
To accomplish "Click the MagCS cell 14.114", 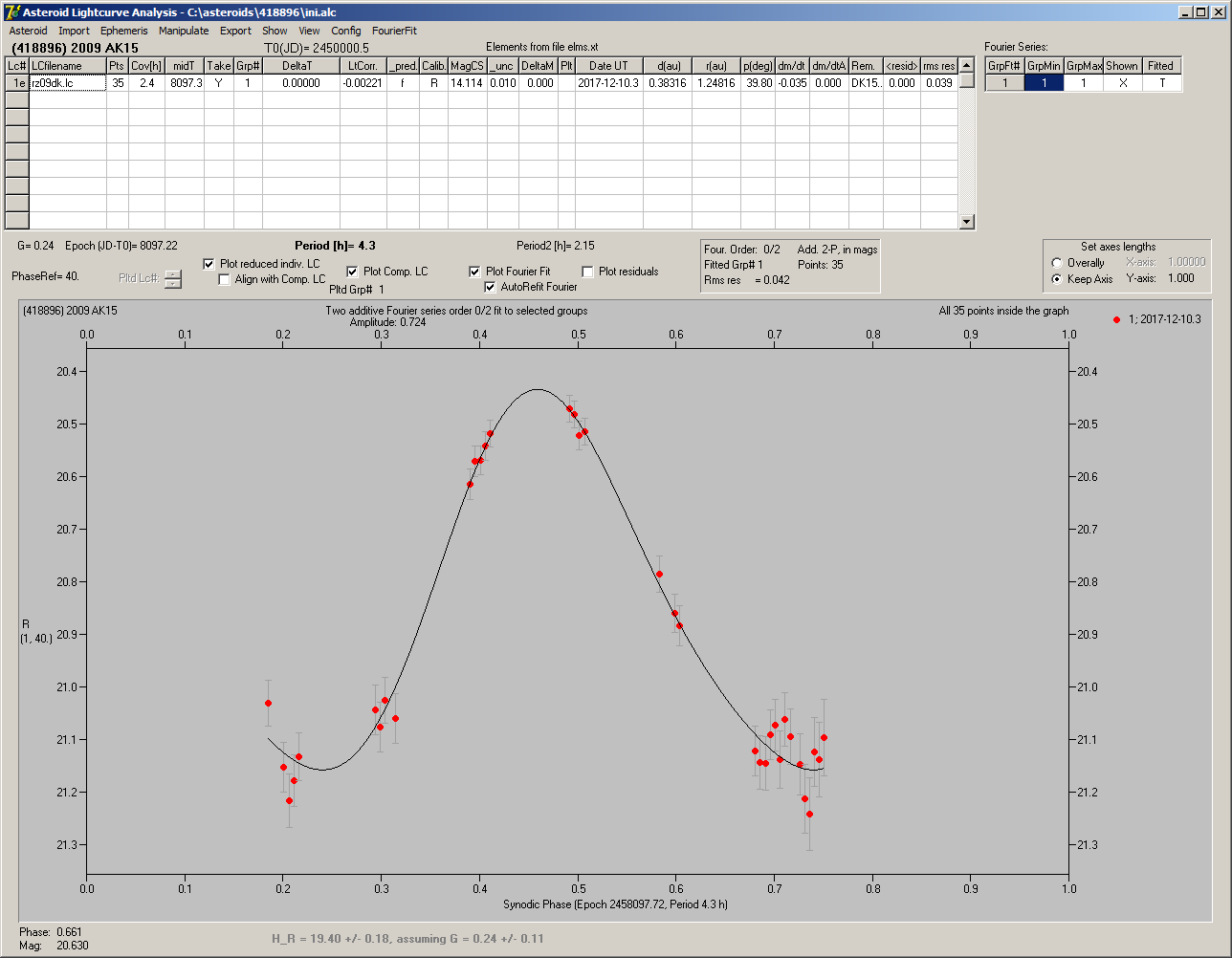I will click(x=467, y=83).
